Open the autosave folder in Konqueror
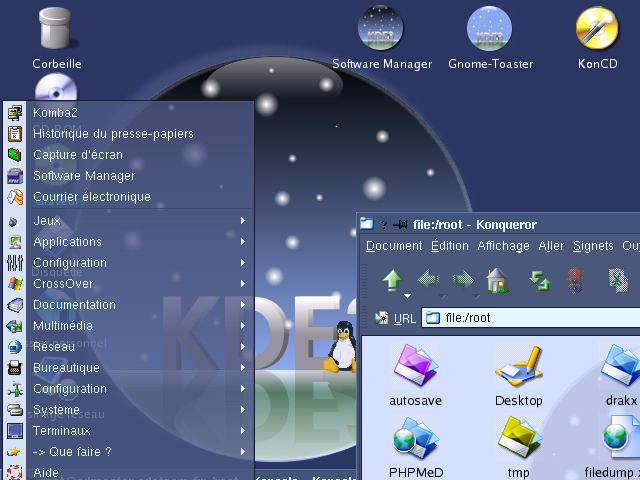 click(x=416, y=366)
